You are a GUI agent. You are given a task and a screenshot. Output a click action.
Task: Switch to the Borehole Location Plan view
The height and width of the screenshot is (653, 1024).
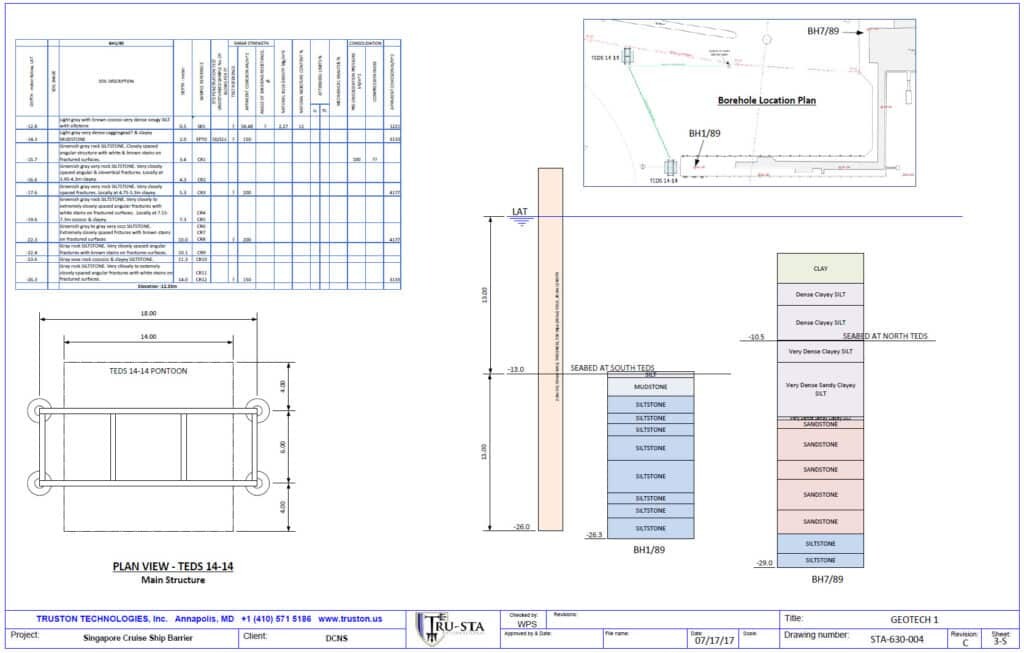coord(765,100)
